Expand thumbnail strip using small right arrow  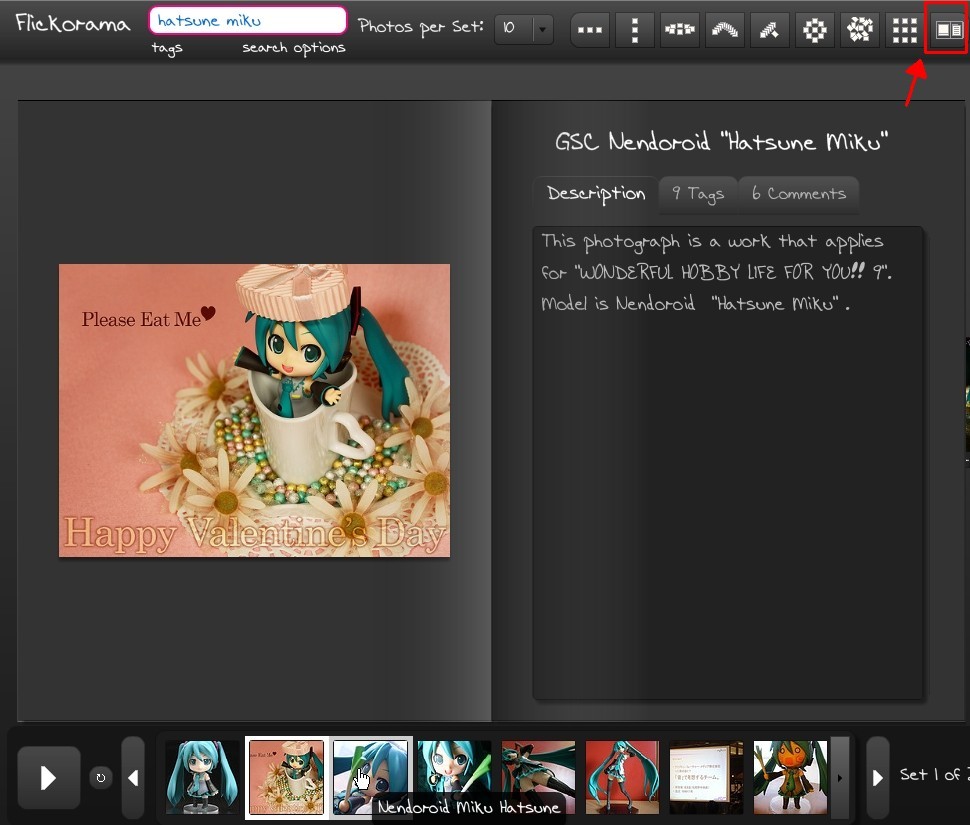coord(839,777)
